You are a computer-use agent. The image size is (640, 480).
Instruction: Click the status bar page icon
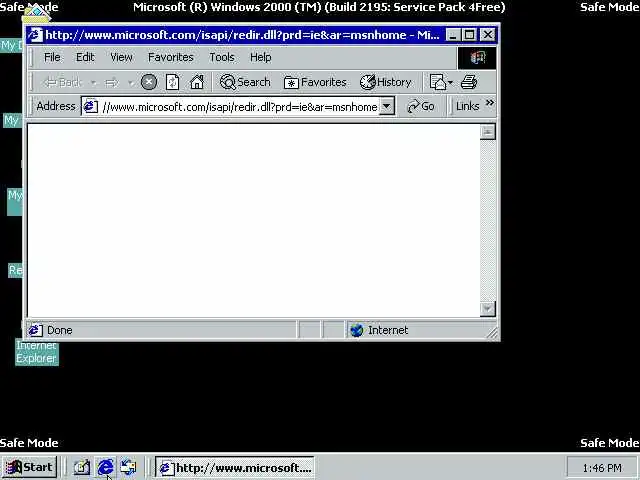(35, 330)
